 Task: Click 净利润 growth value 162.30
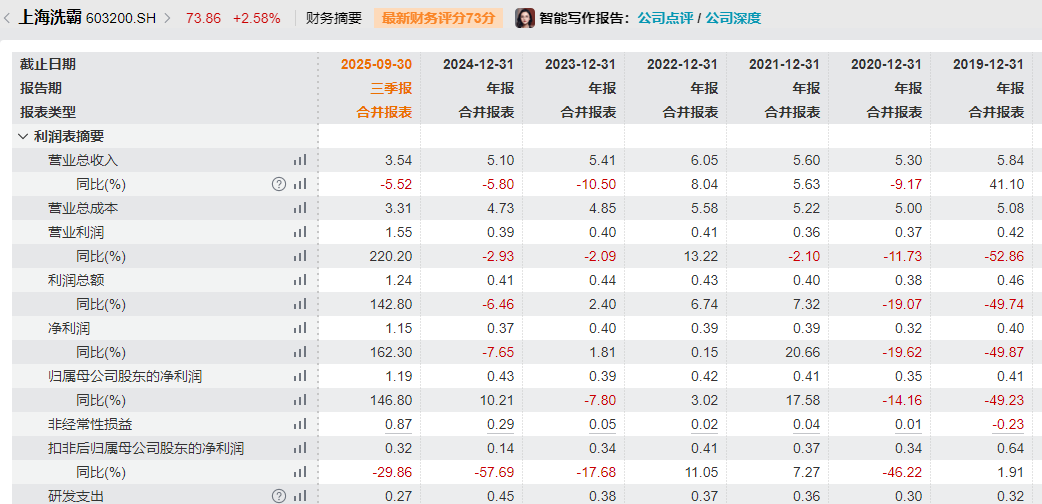click(392, 352)
